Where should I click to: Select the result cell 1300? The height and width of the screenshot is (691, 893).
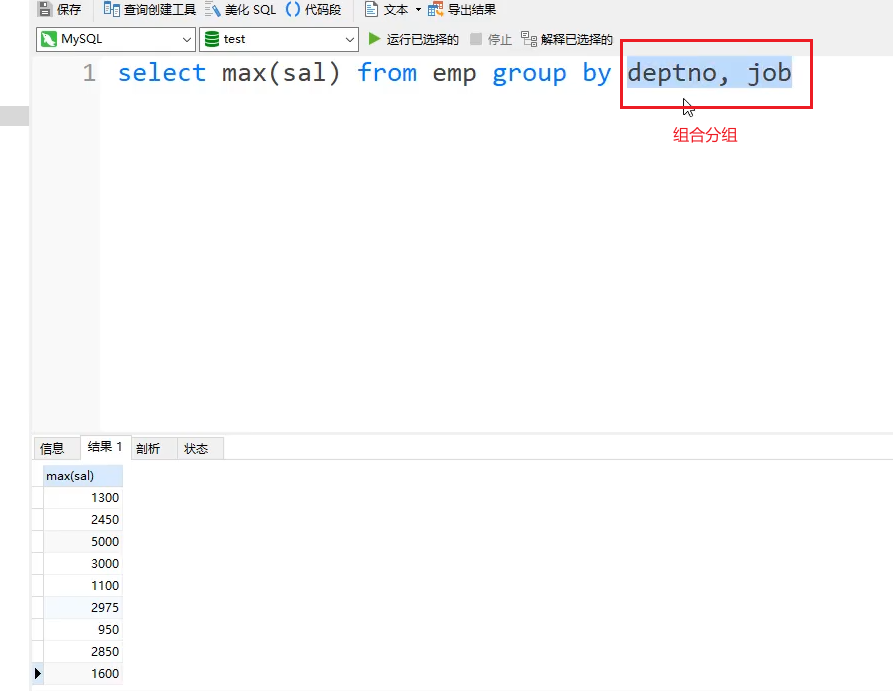[x=83, y=497]
